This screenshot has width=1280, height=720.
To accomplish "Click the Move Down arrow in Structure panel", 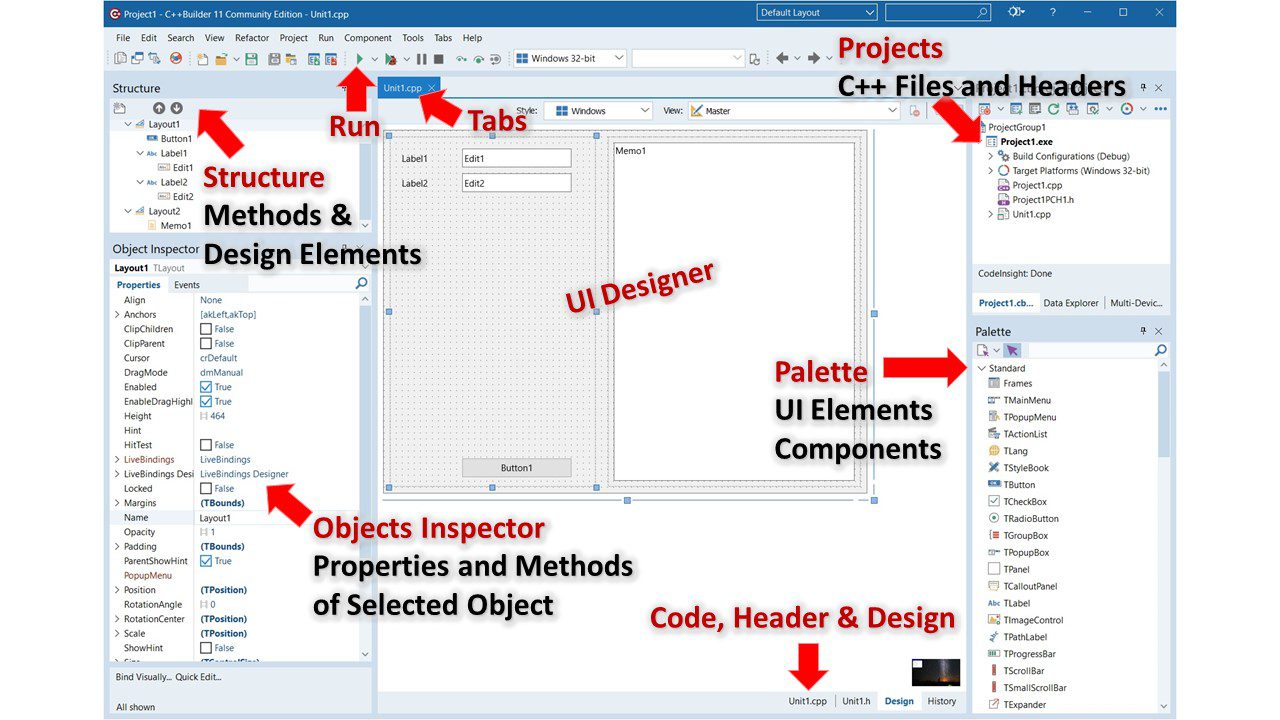I will (177, 107).
